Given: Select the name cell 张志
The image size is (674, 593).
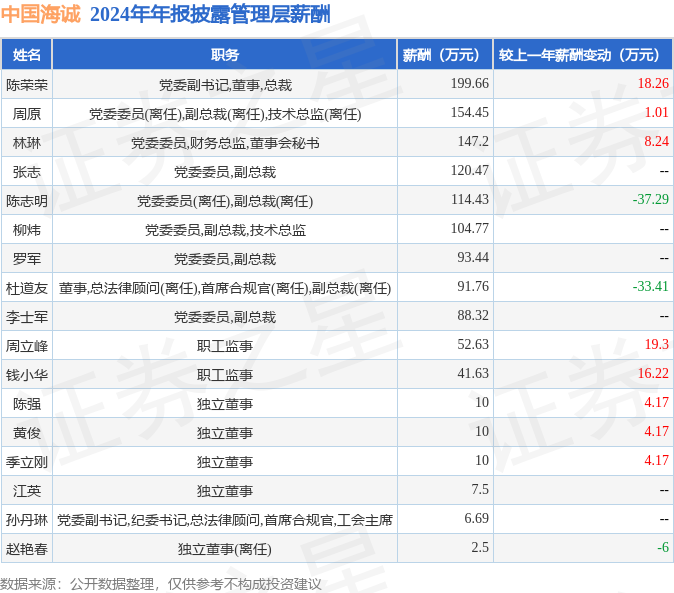Looking at the screenshot, I should (27, 172).
